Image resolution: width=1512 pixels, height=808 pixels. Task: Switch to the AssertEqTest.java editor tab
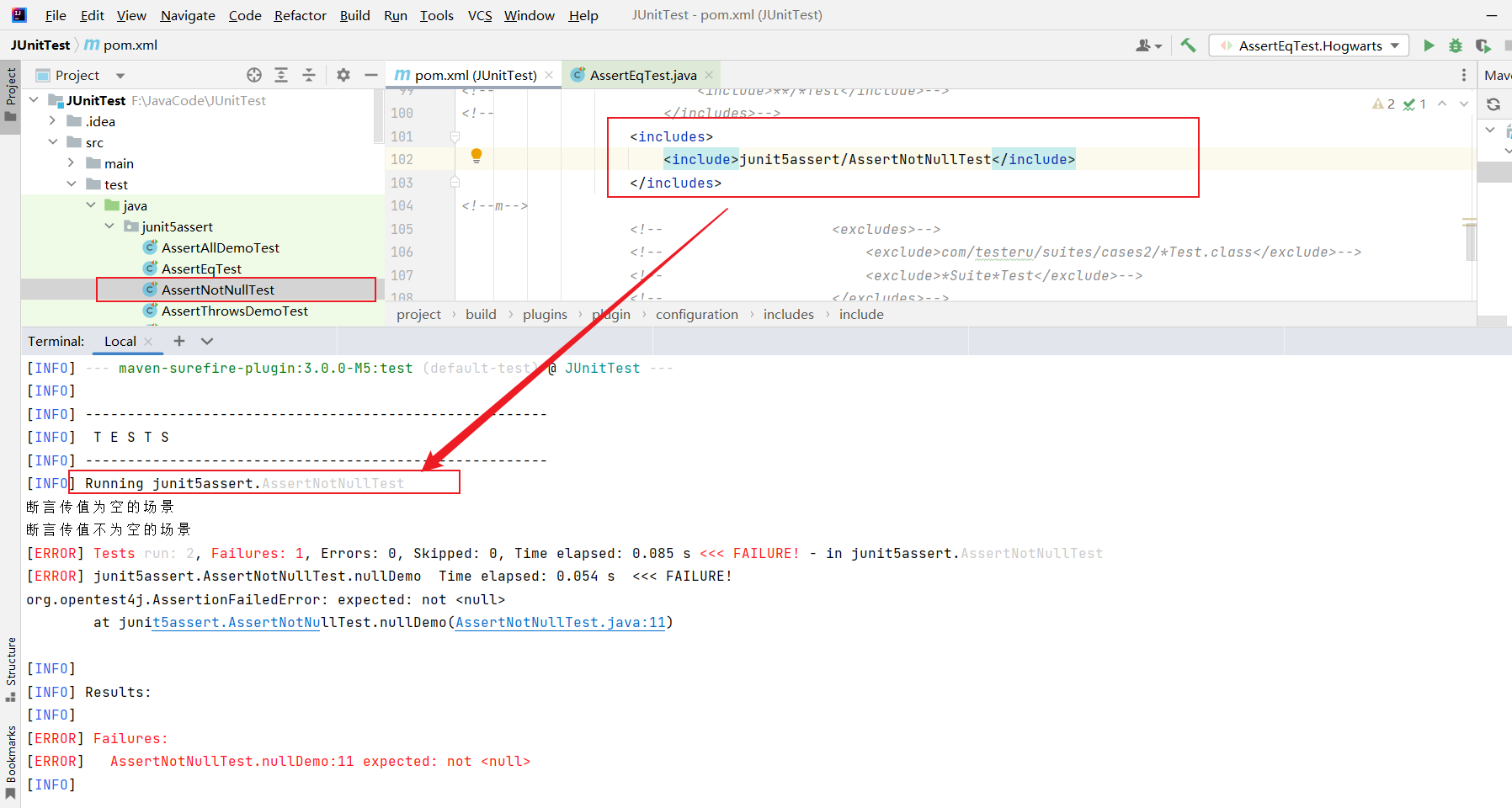tap(642, 75)
